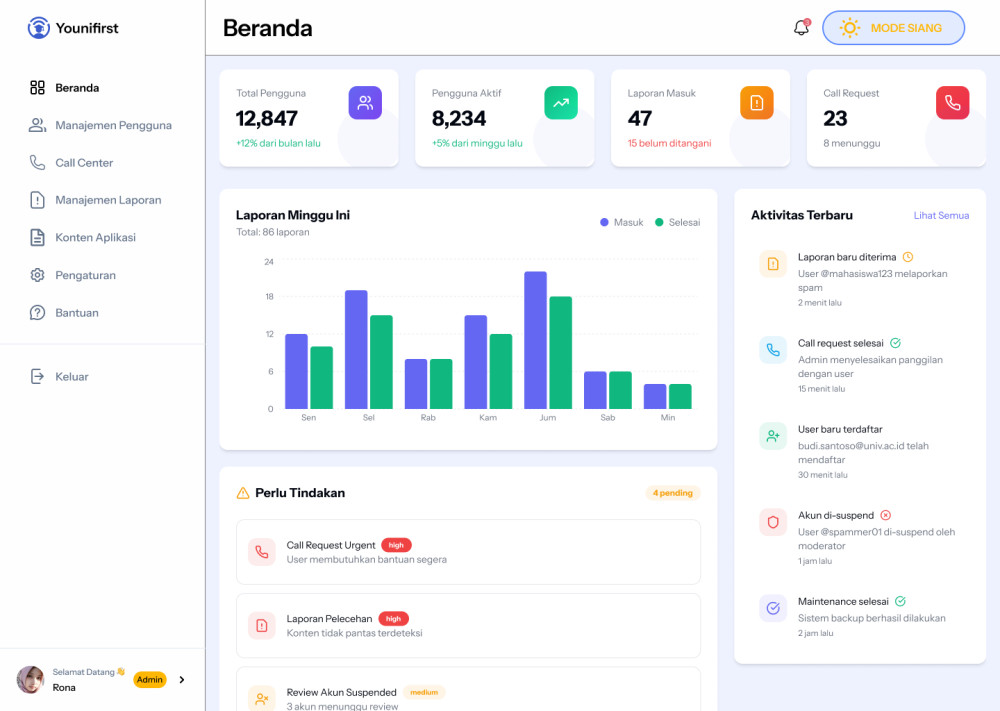
Task: Click the Maintenance selesai check icon
Action: point(773,608)
